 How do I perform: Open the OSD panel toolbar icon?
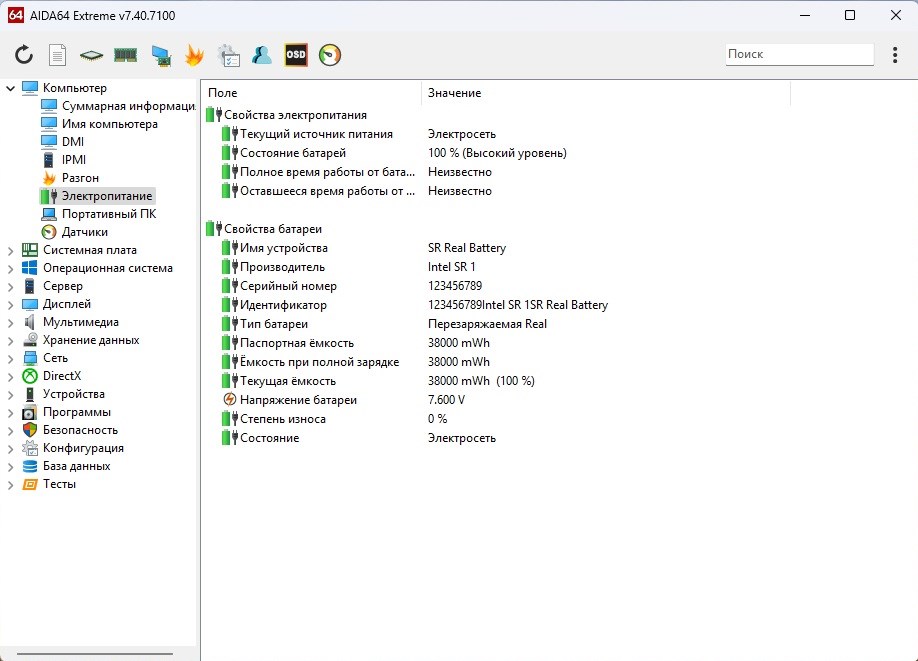pyautogui.click(x=296, y=55)
